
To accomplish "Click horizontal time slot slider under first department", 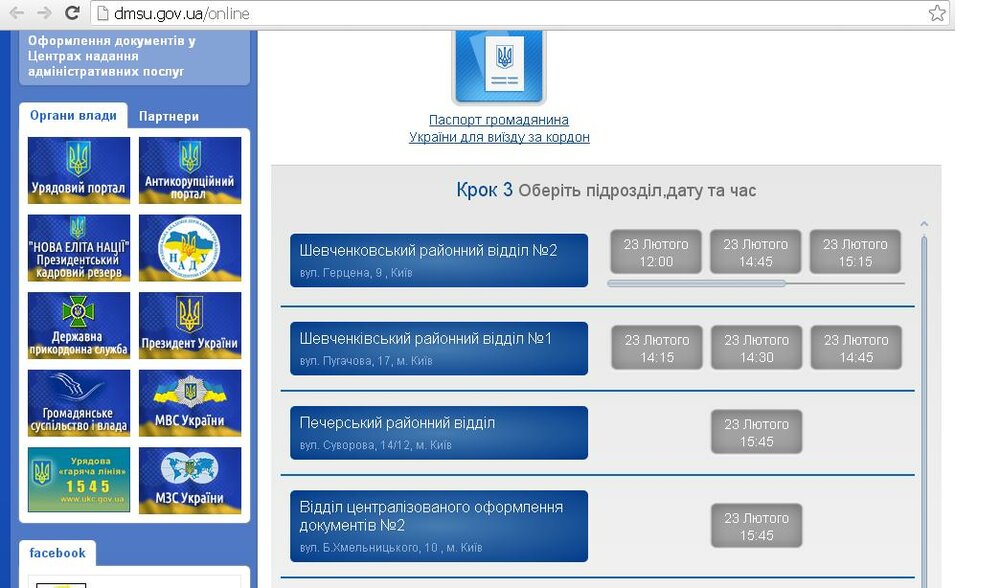I will click(x=696, y=283).
